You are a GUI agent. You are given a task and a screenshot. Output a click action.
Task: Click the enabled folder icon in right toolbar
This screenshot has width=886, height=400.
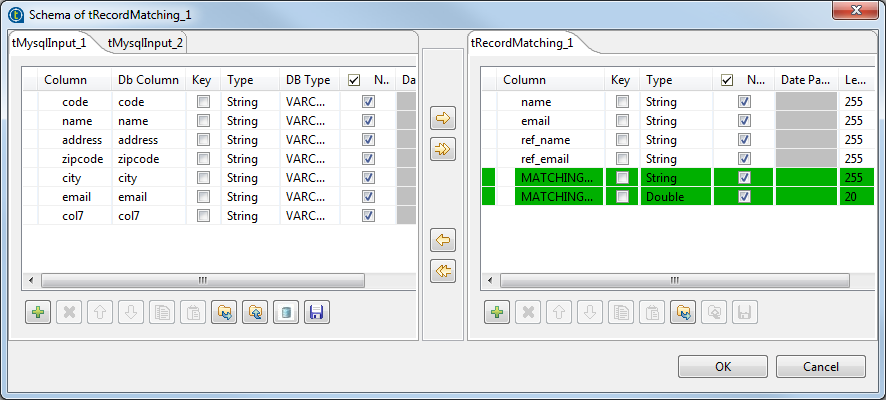[683, 312]
